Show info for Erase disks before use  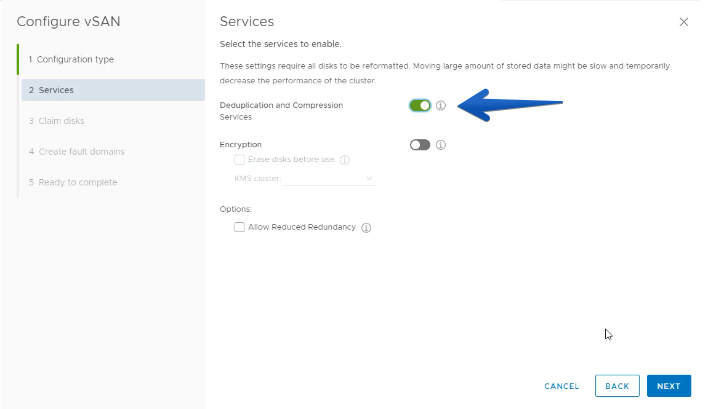click(x=344, y=160)
